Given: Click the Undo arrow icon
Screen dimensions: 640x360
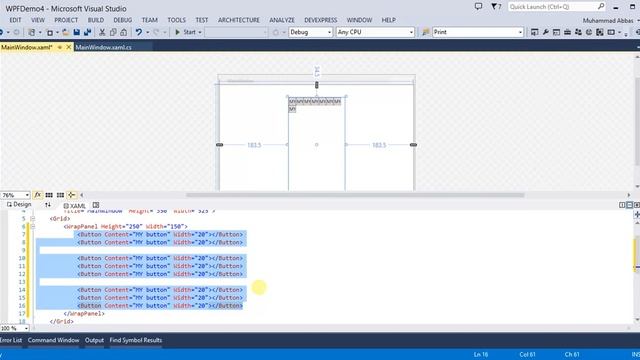Looking at the screenshot, I should [139, 32].
